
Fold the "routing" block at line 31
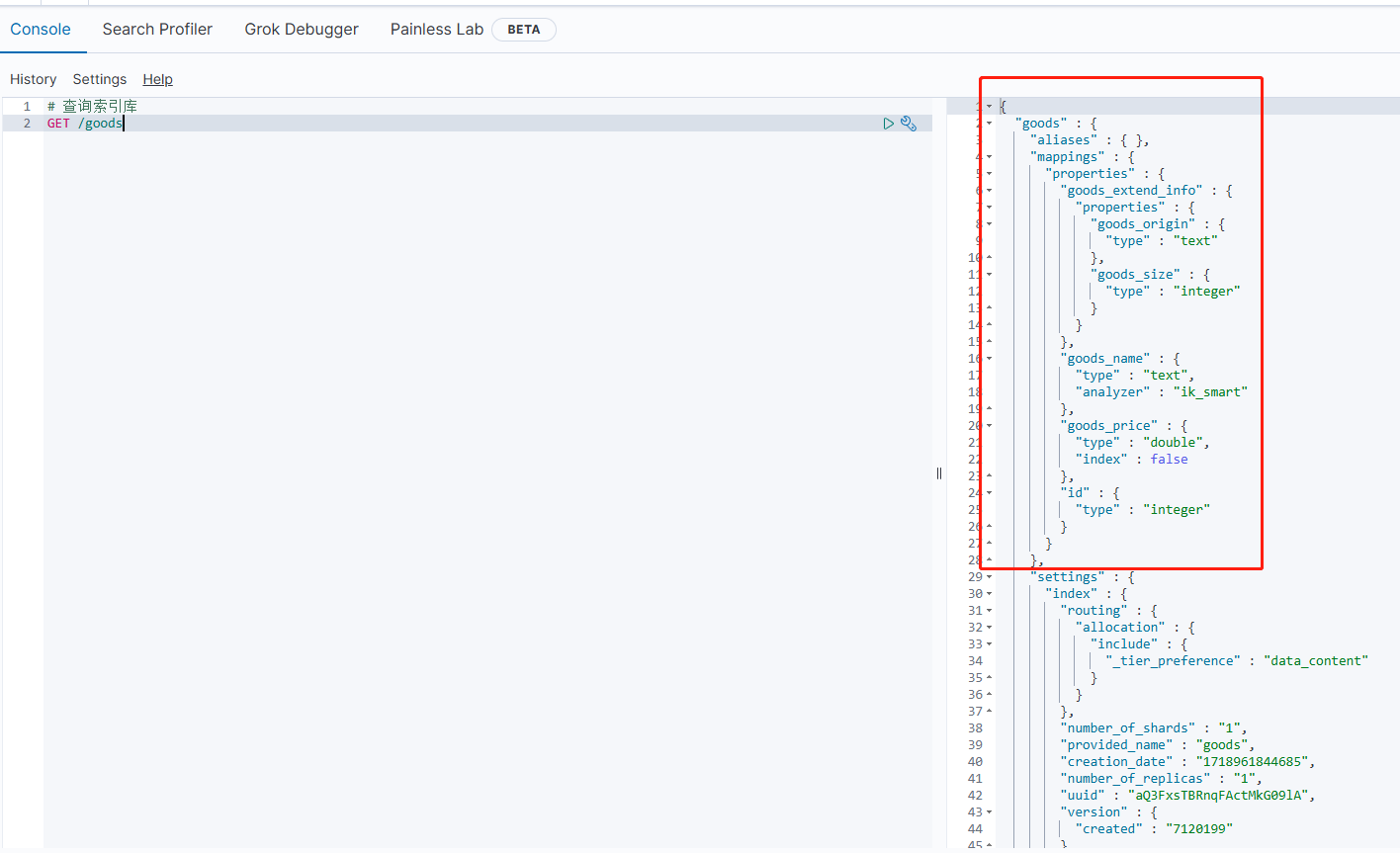989,611
